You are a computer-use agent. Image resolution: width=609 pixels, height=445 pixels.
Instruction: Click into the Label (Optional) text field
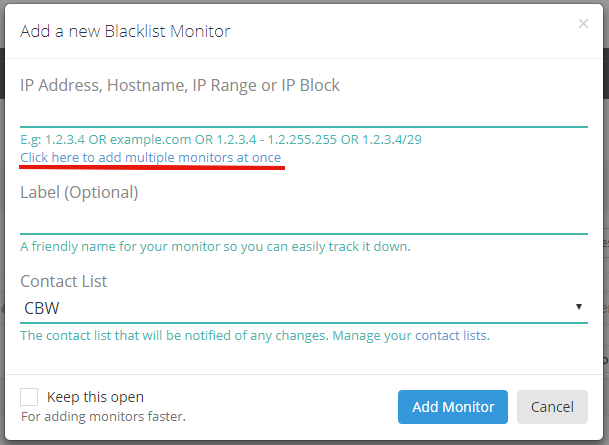pyautogui.click(x=304, y=221)
